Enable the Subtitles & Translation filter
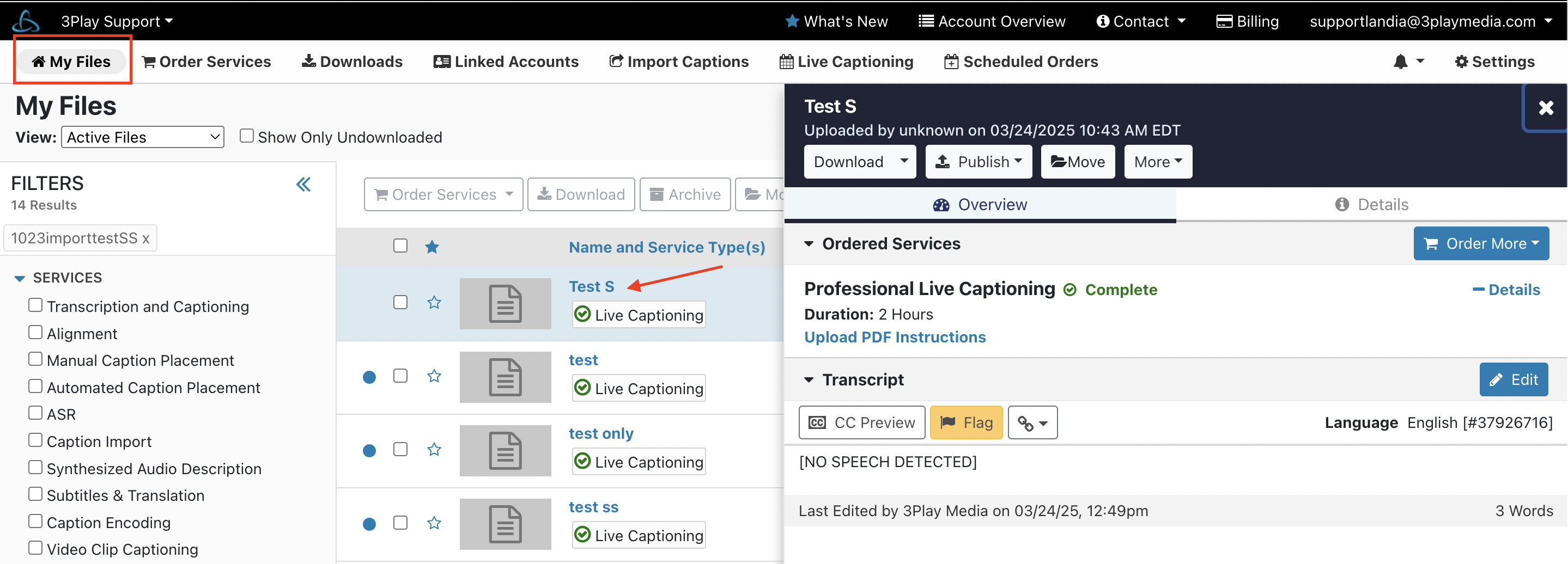 tap(35, 494)
